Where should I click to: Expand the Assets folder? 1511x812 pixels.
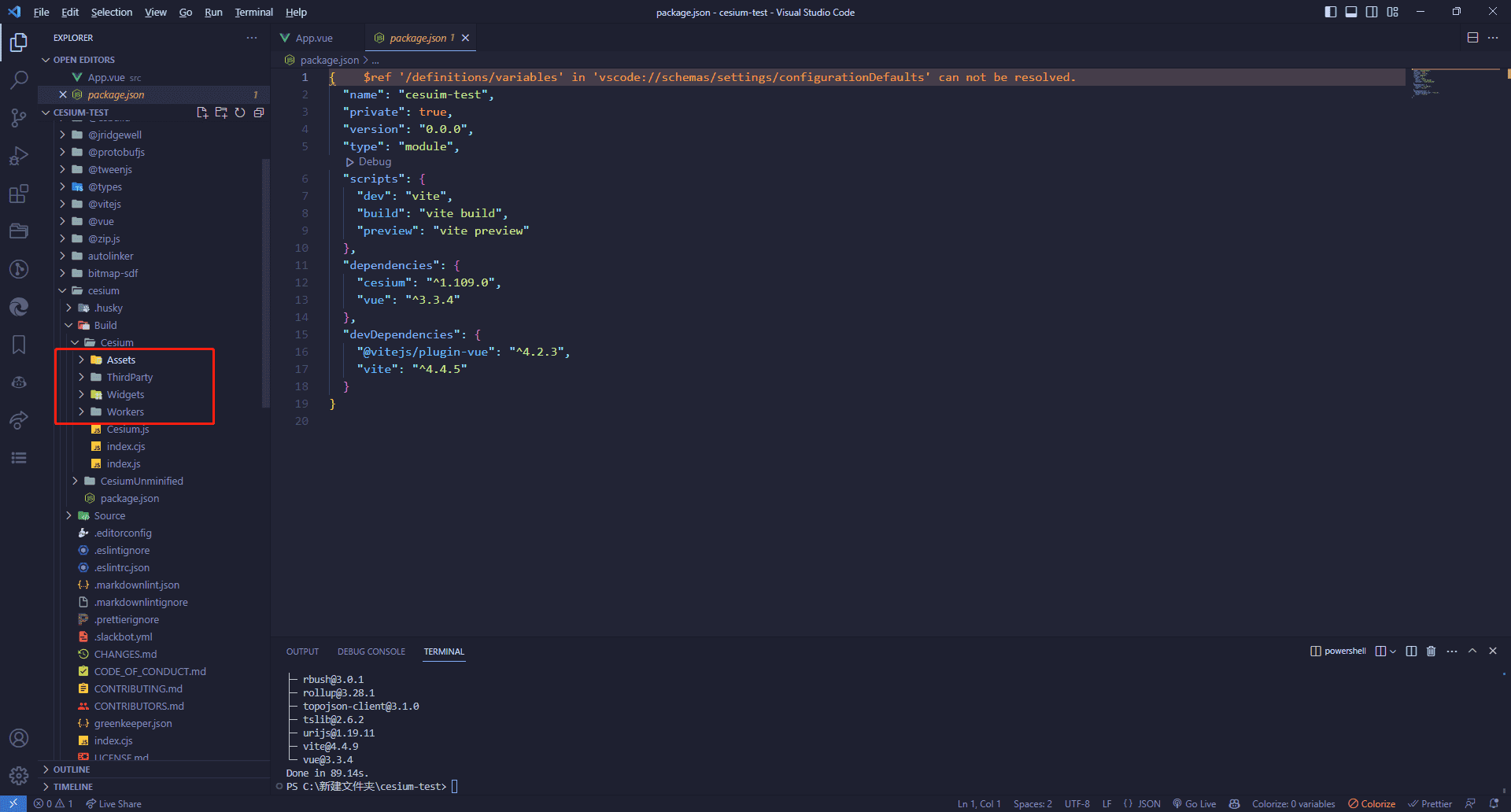pos(121,360)
